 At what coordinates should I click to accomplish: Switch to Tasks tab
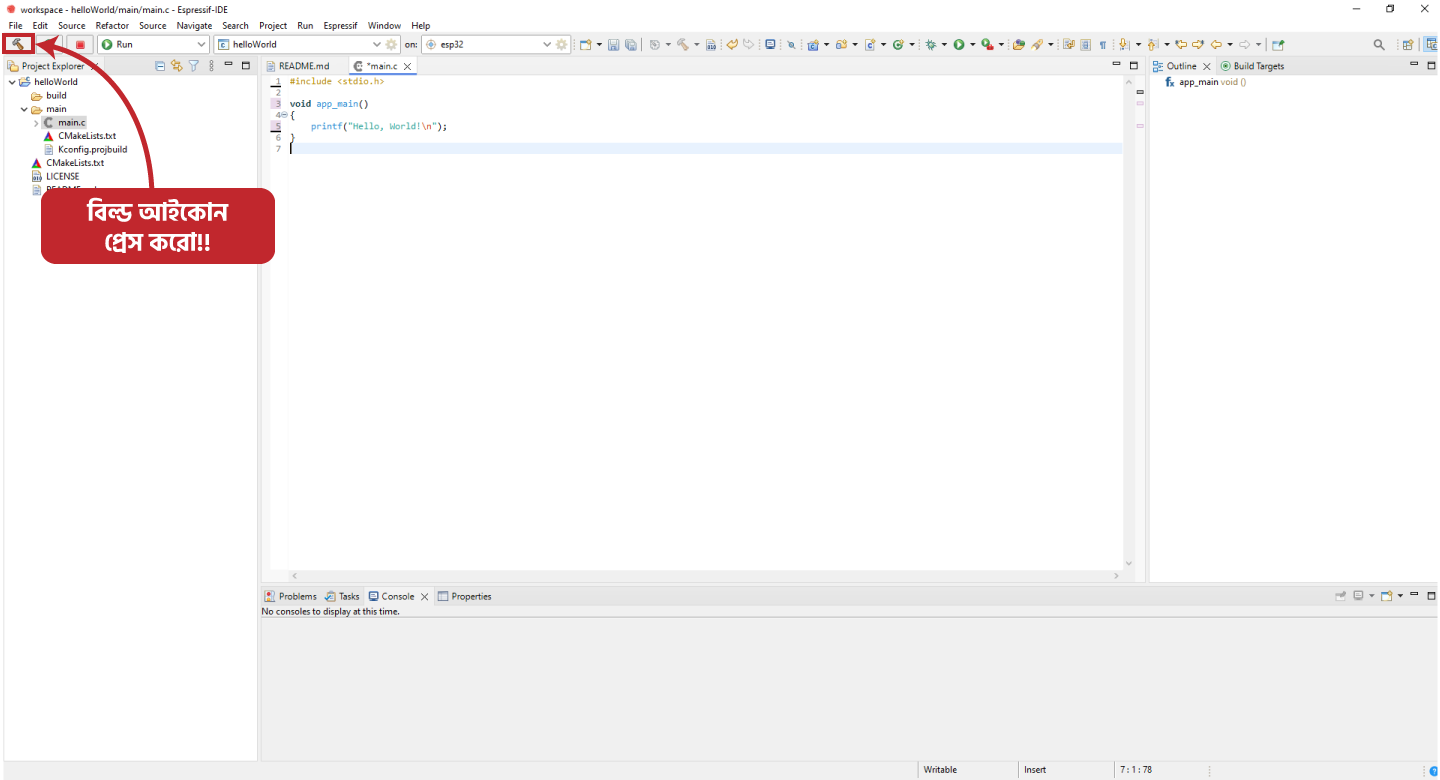(x=342, y=596)
